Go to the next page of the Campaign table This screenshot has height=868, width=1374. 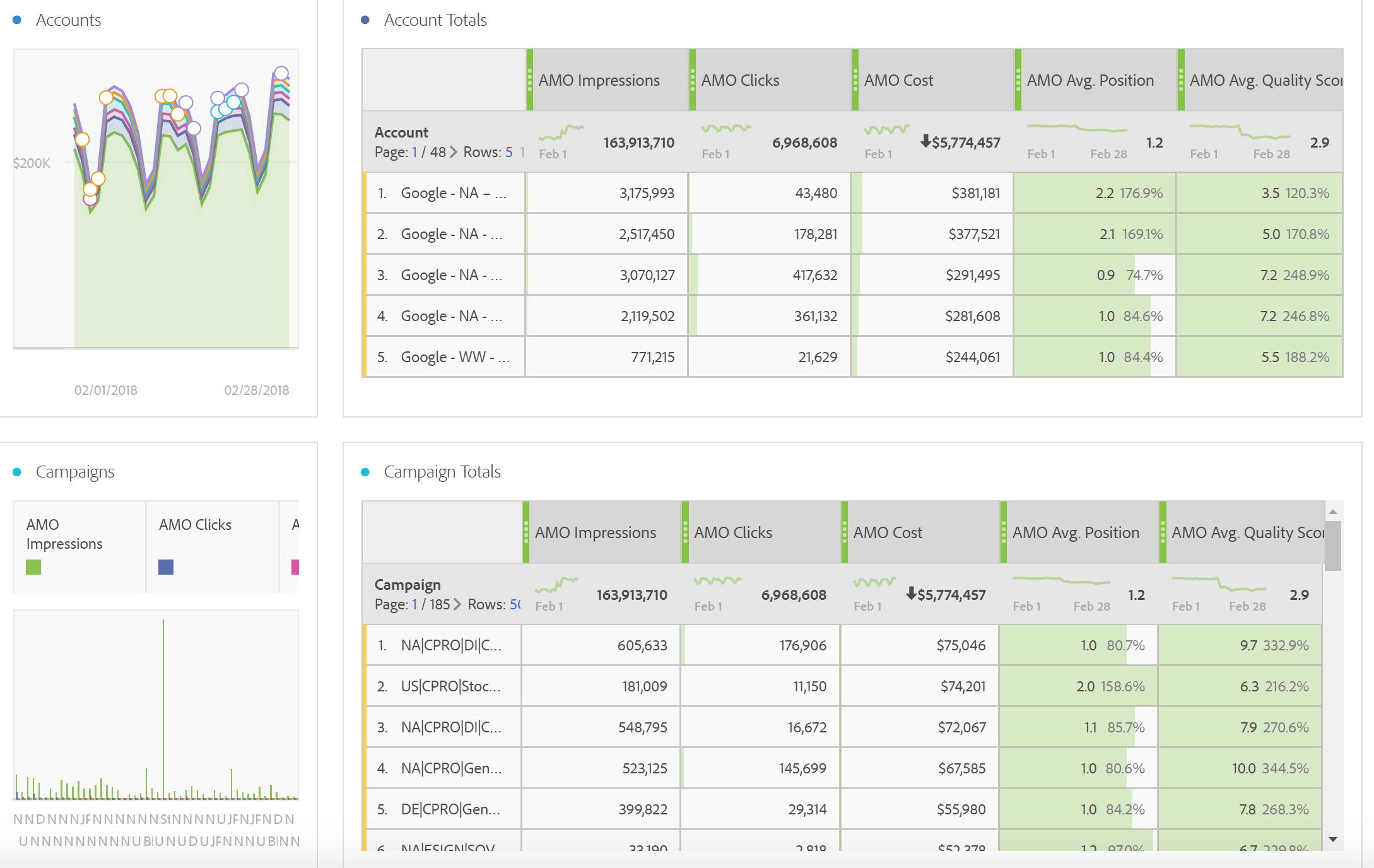coord(457,604)
